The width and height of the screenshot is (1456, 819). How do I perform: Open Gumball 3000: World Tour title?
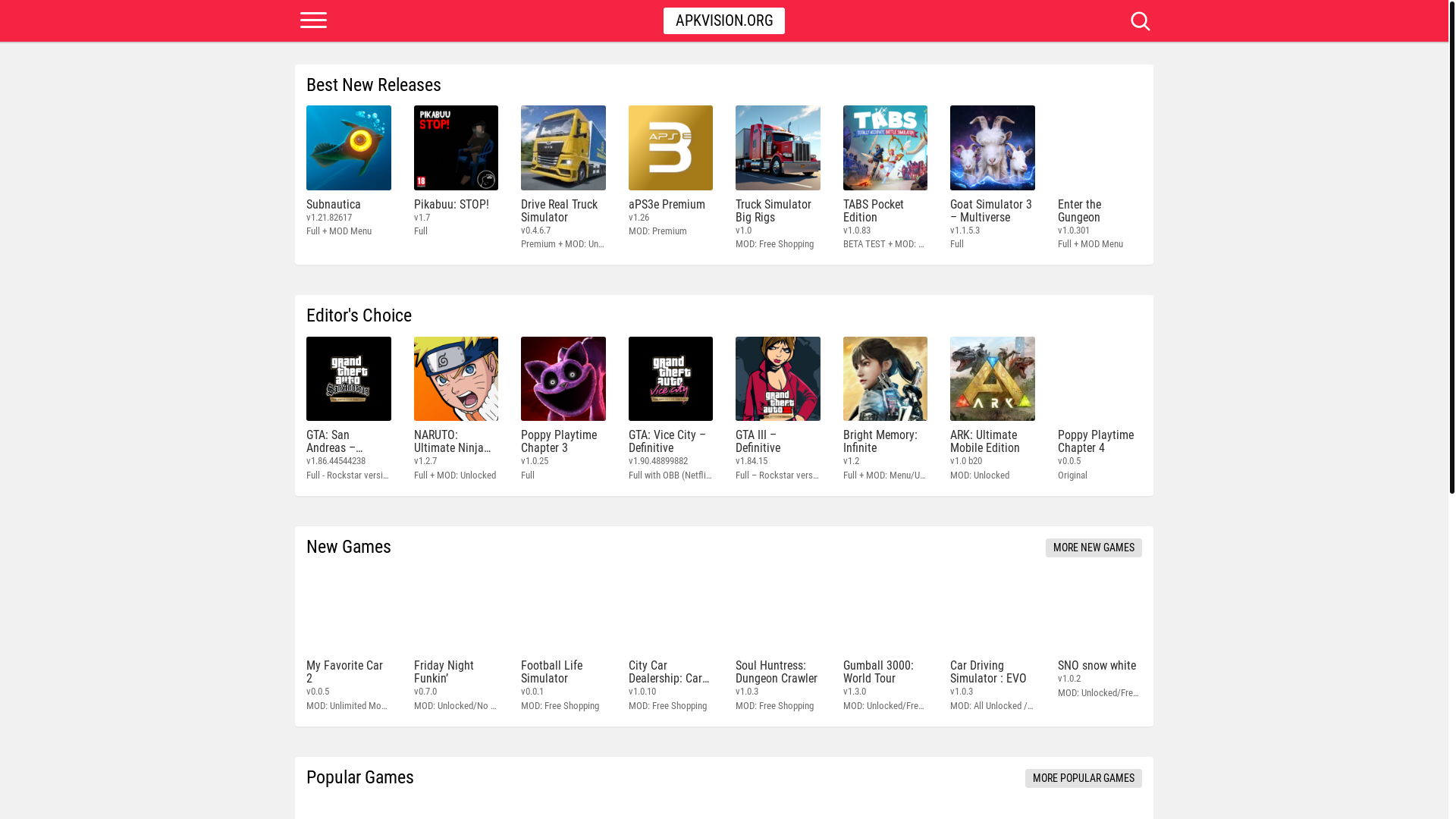point(878,672)
